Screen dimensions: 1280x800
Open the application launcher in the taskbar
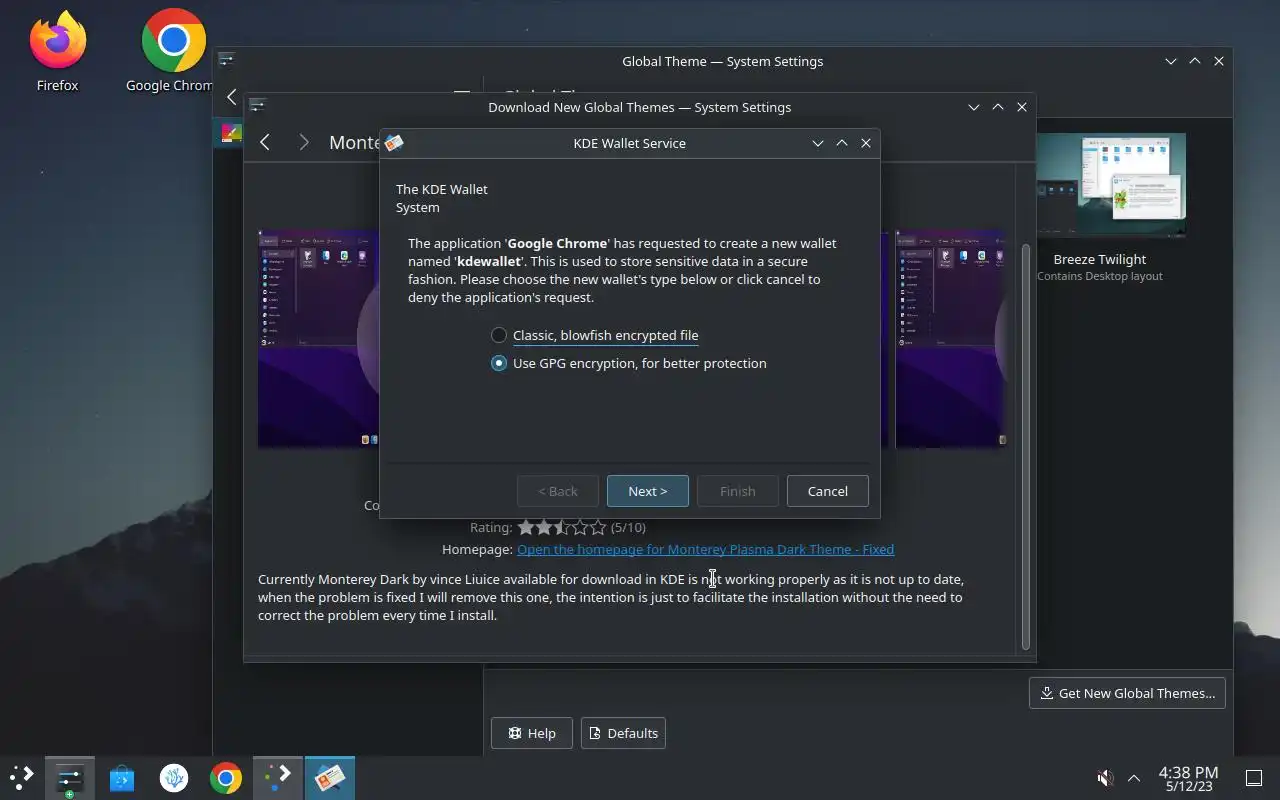pos(22,777)
